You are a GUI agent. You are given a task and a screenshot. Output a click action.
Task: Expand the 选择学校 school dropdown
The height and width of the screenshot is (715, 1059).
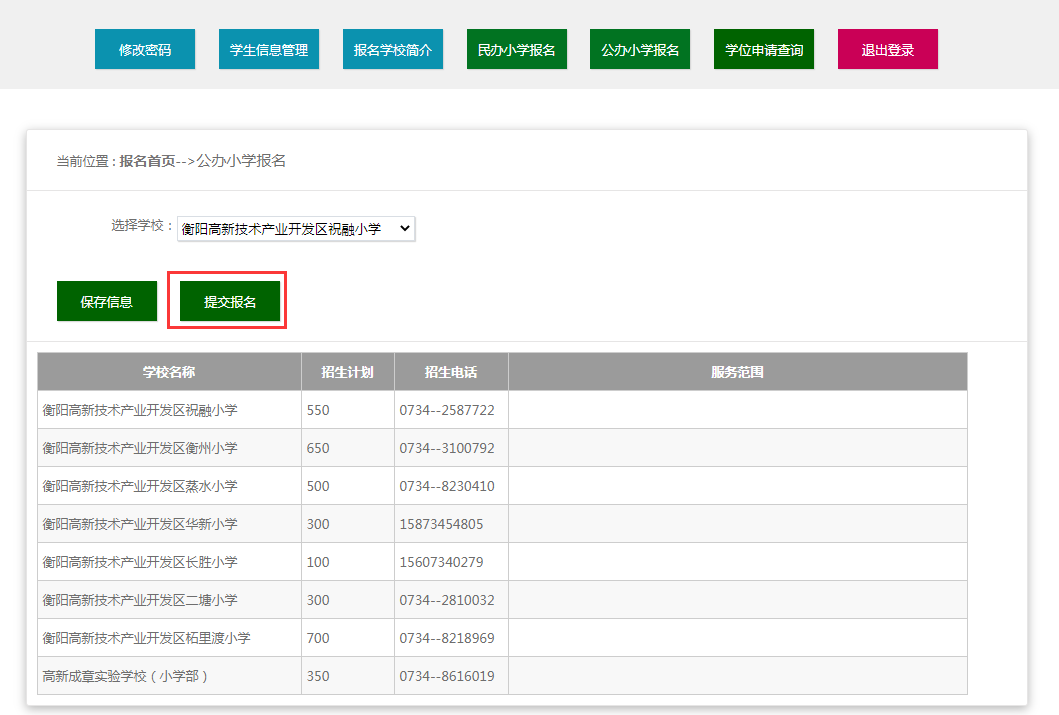pos(296,229)
